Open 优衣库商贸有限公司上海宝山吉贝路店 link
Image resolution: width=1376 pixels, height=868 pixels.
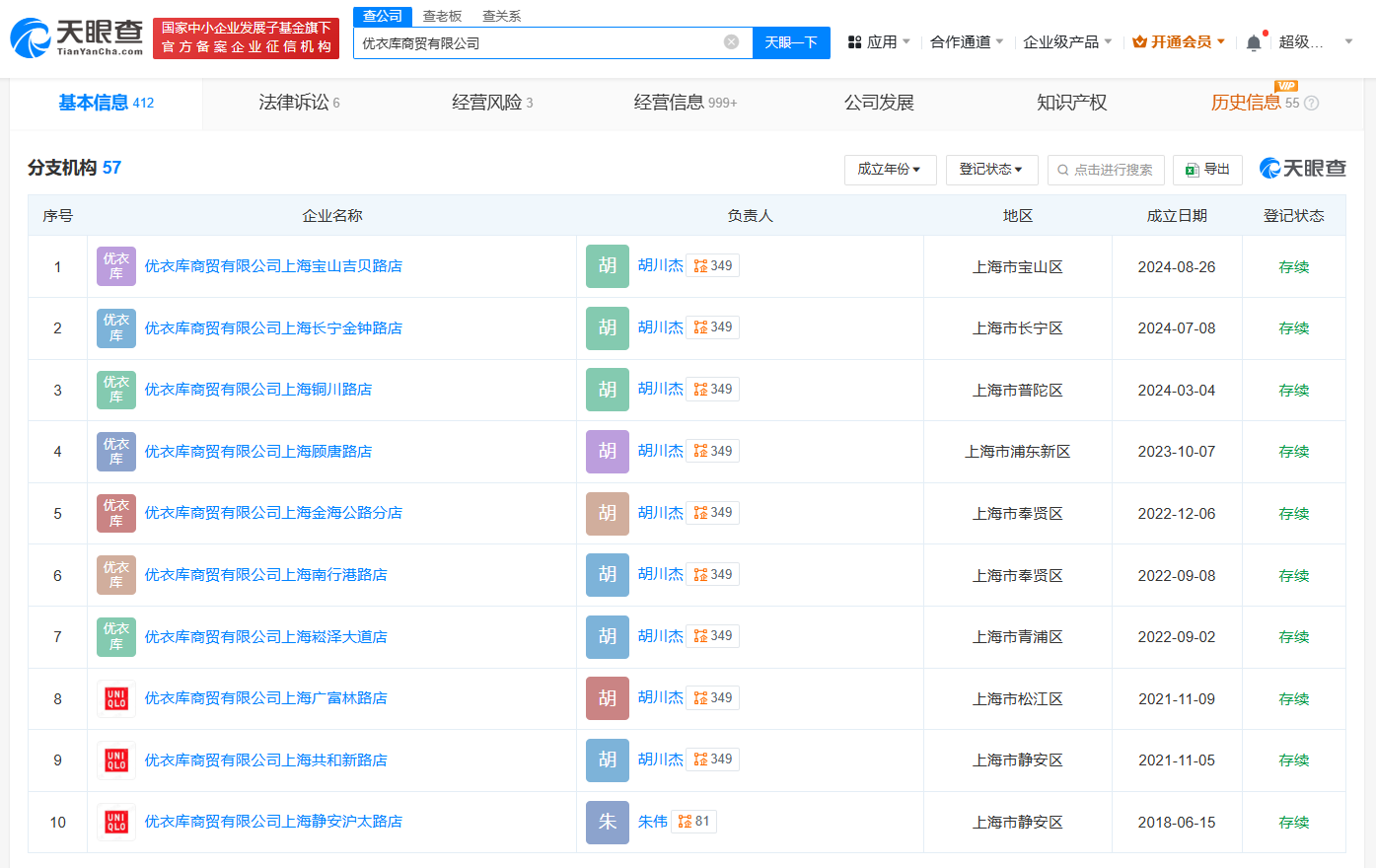[x=273, y=266]
